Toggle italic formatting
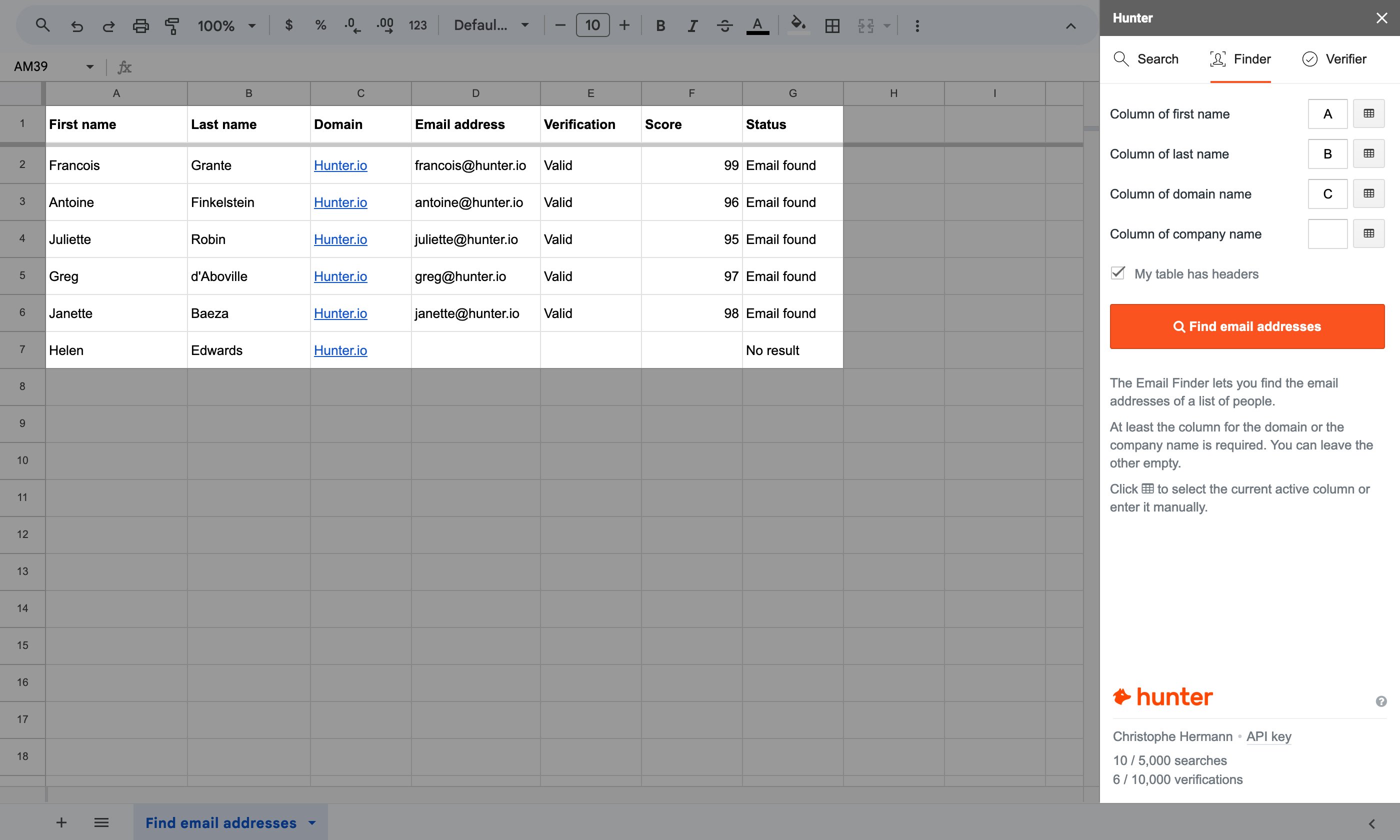This screenshot has width=1400, height=840. pos(692,25)
